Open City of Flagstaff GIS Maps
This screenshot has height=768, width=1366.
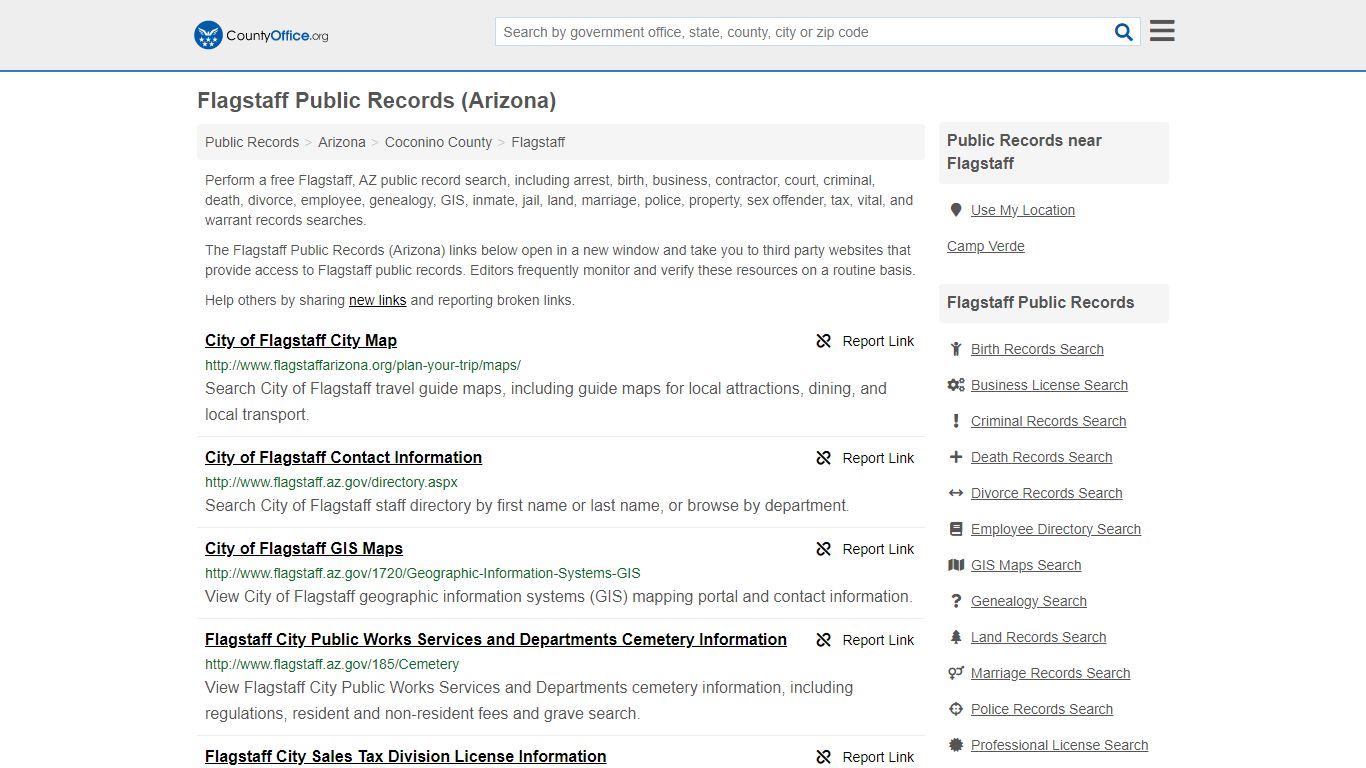[304, 548]
